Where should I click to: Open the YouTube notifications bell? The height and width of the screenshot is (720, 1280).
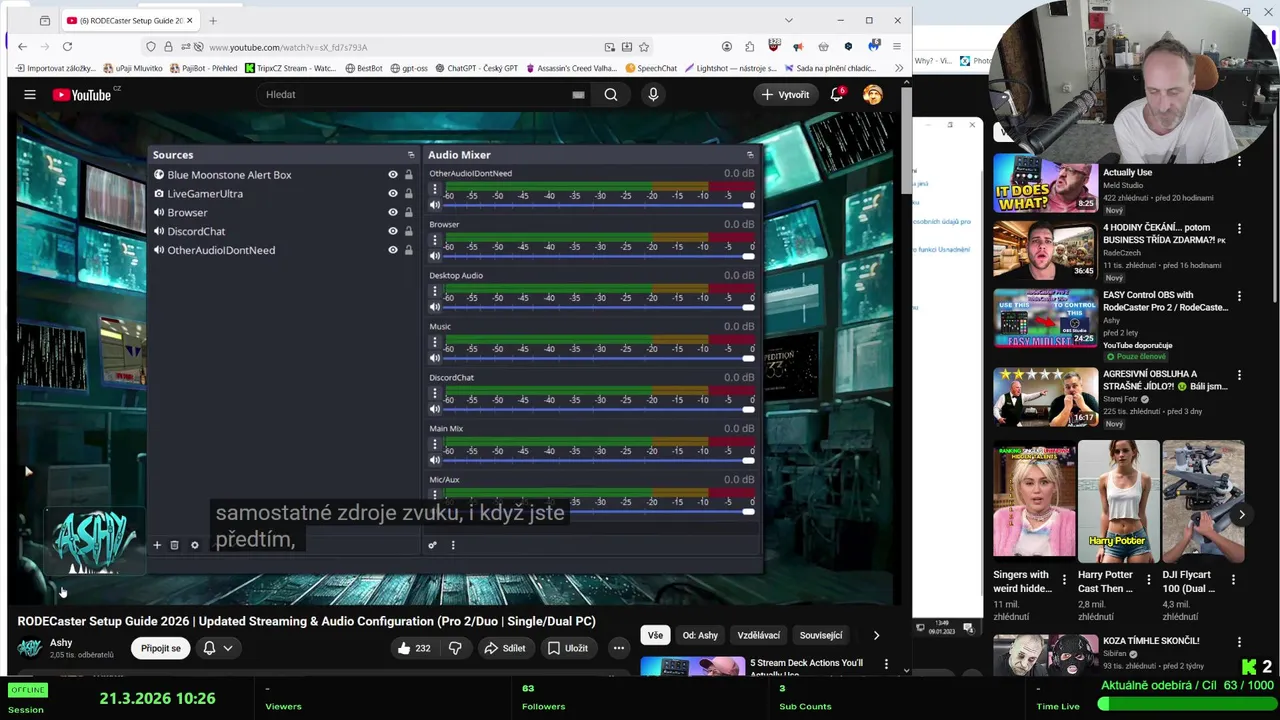tap(837, 94)
